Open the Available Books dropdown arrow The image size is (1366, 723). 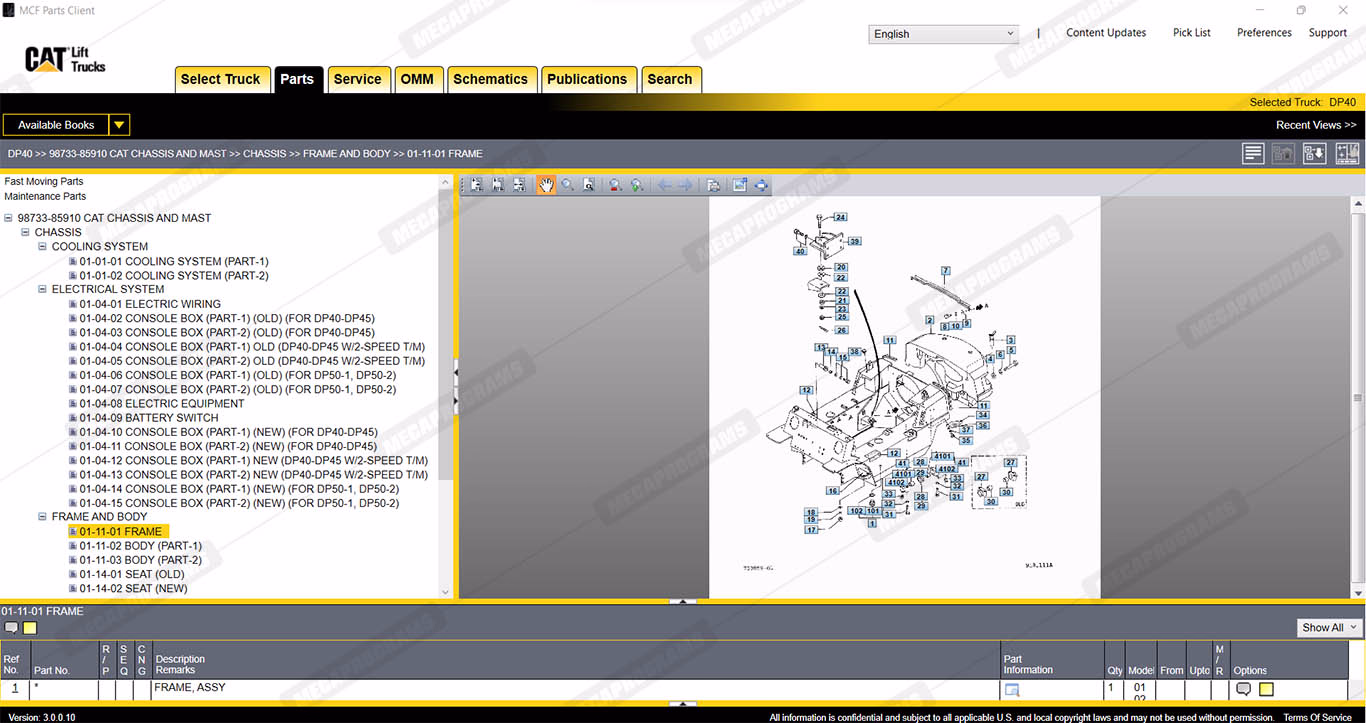(x=119, y=125)
